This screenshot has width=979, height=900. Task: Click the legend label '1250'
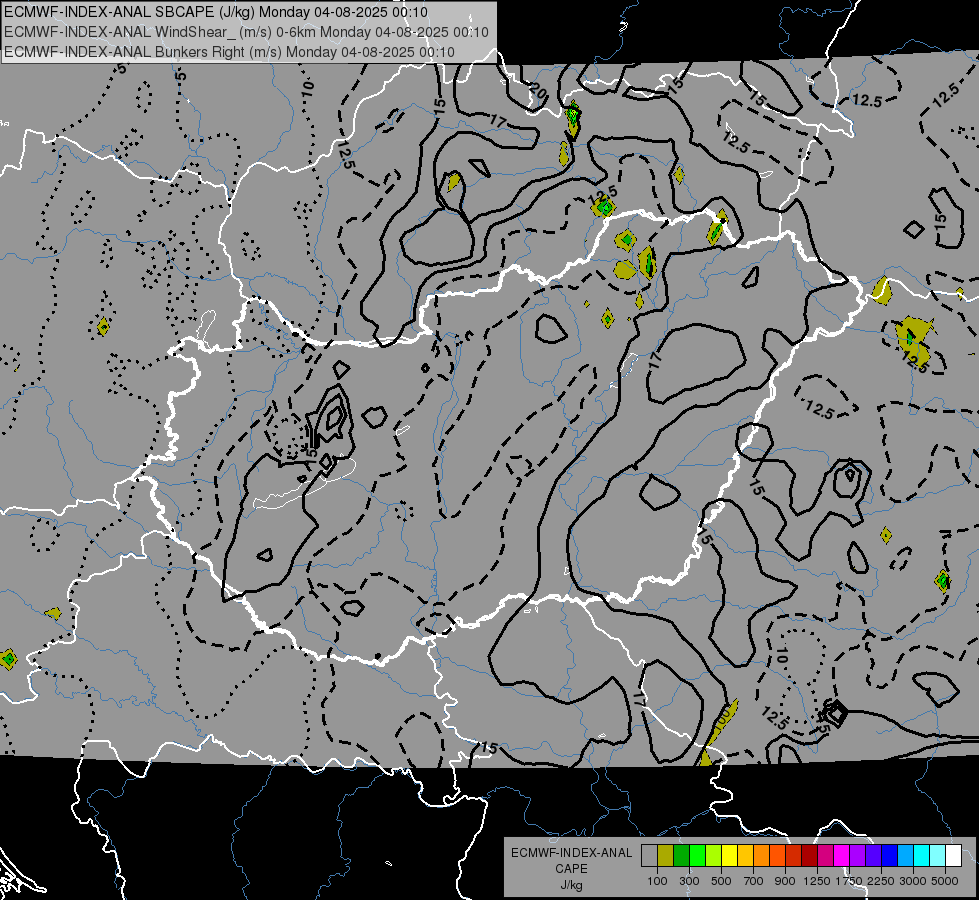coord(817,881)
